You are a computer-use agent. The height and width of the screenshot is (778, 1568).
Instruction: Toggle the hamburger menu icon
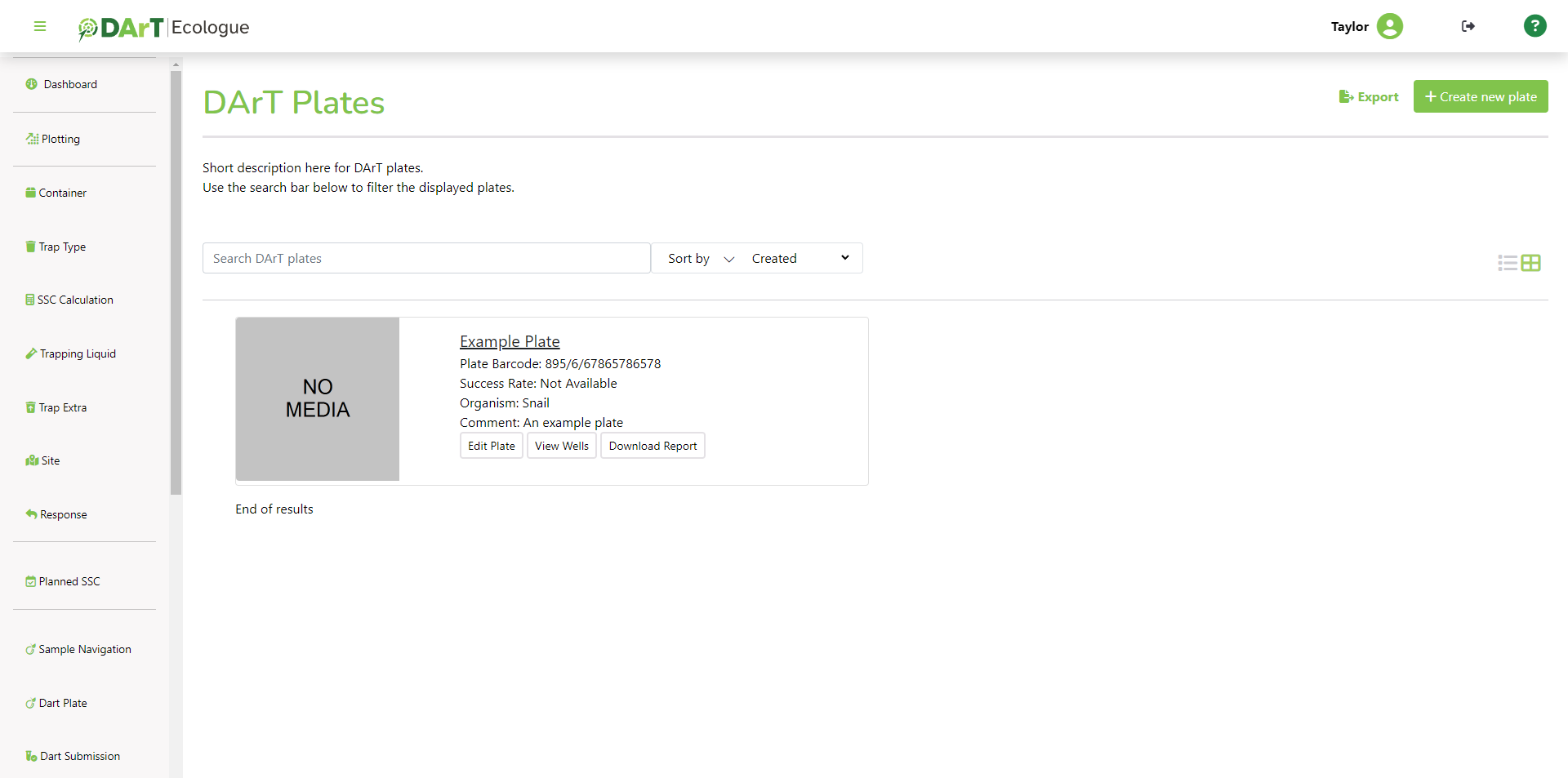pyautogui.click(x=39, y=26)
